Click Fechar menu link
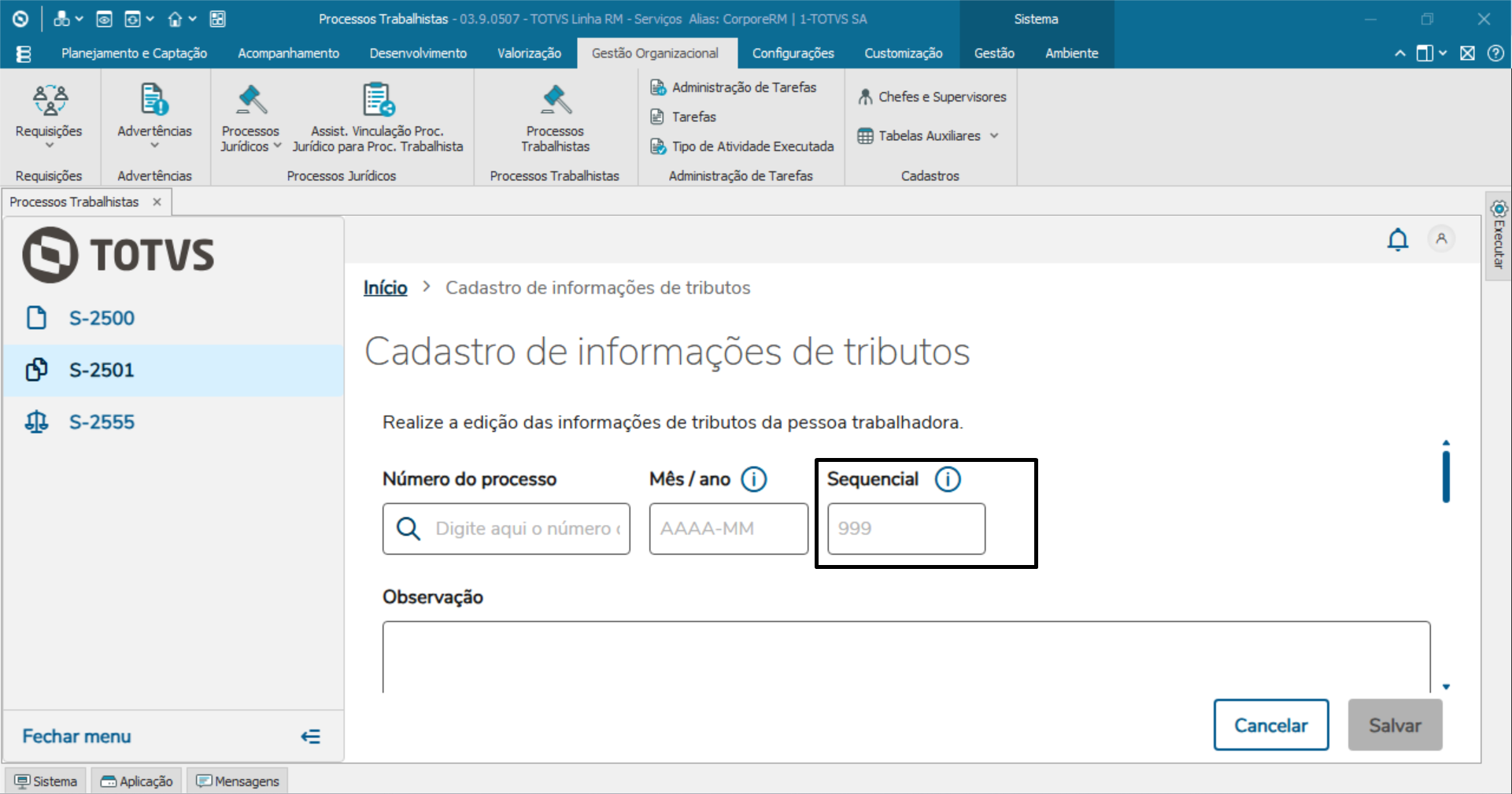 coord(76,737)
